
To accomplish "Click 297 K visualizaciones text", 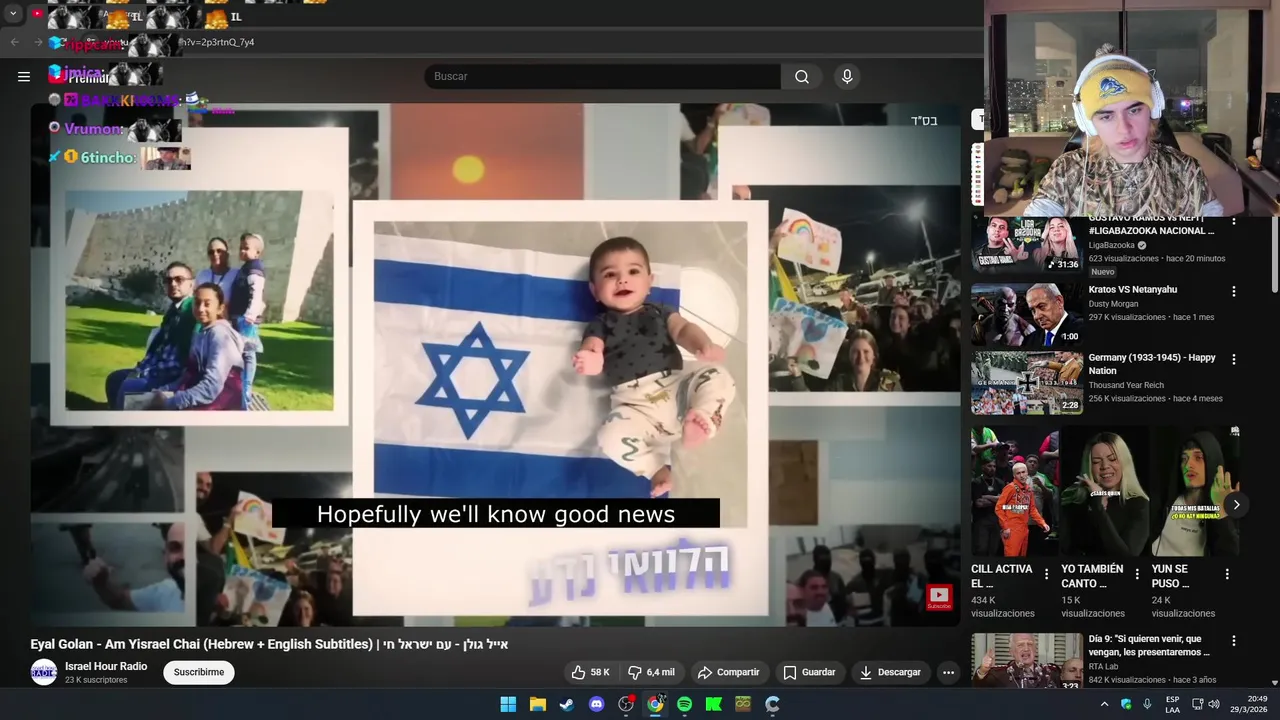I will point(1127,317).
